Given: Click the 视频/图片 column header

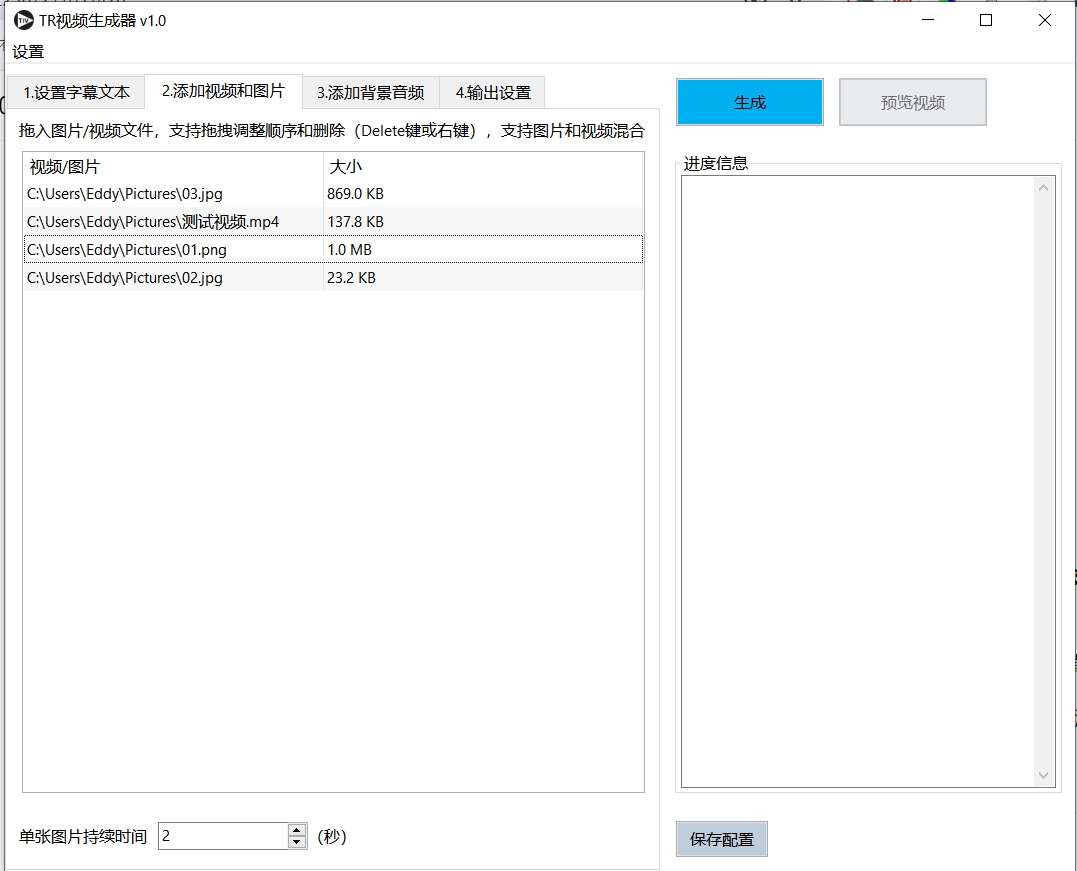Looking at the screenshot, I should [x=172, y=167].
